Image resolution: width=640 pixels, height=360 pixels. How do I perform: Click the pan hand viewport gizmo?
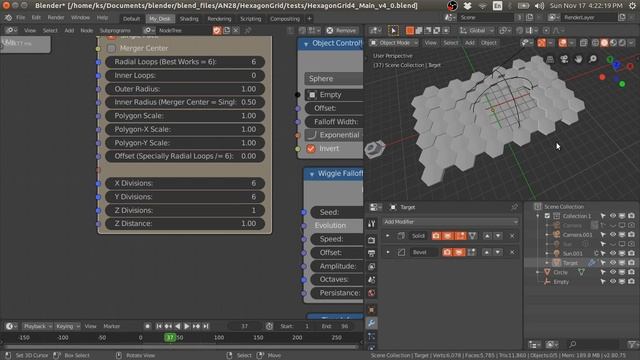(578, 59)
